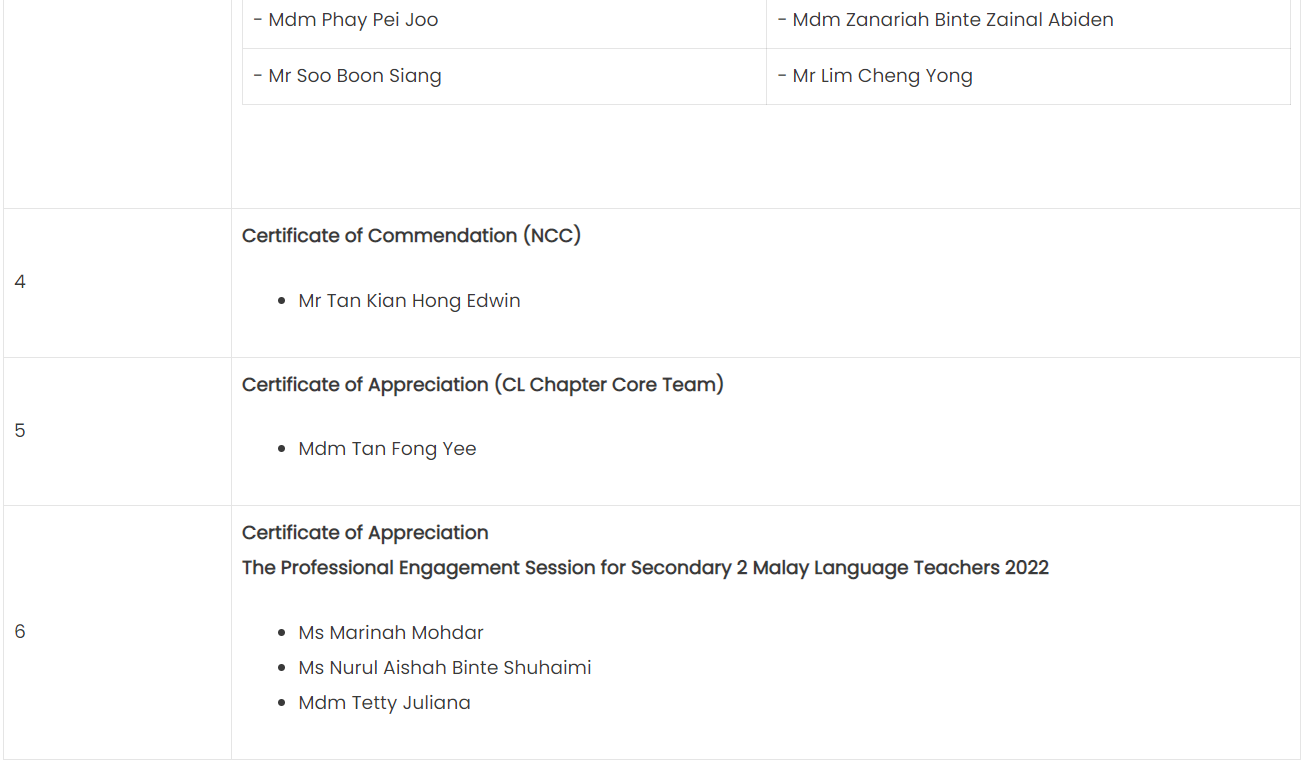1302x761 pixels.
Task: Click the row number 5 cell
Action: point(117,431)
